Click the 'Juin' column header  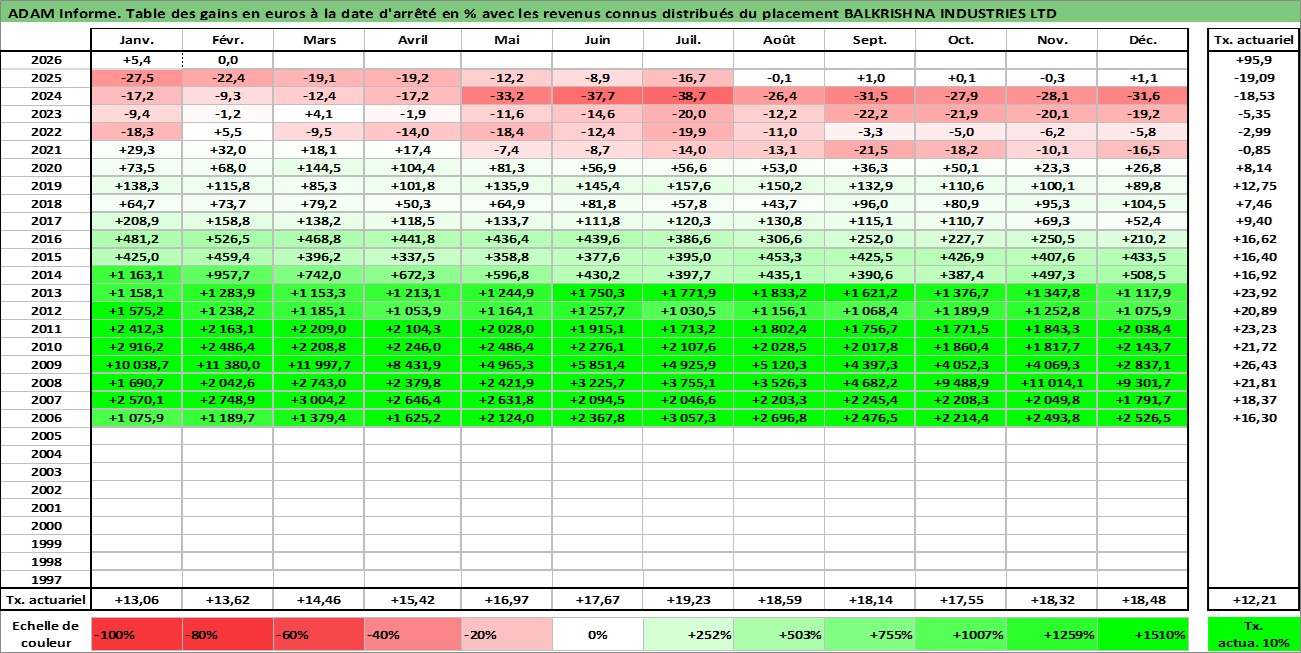pos(597,40)
